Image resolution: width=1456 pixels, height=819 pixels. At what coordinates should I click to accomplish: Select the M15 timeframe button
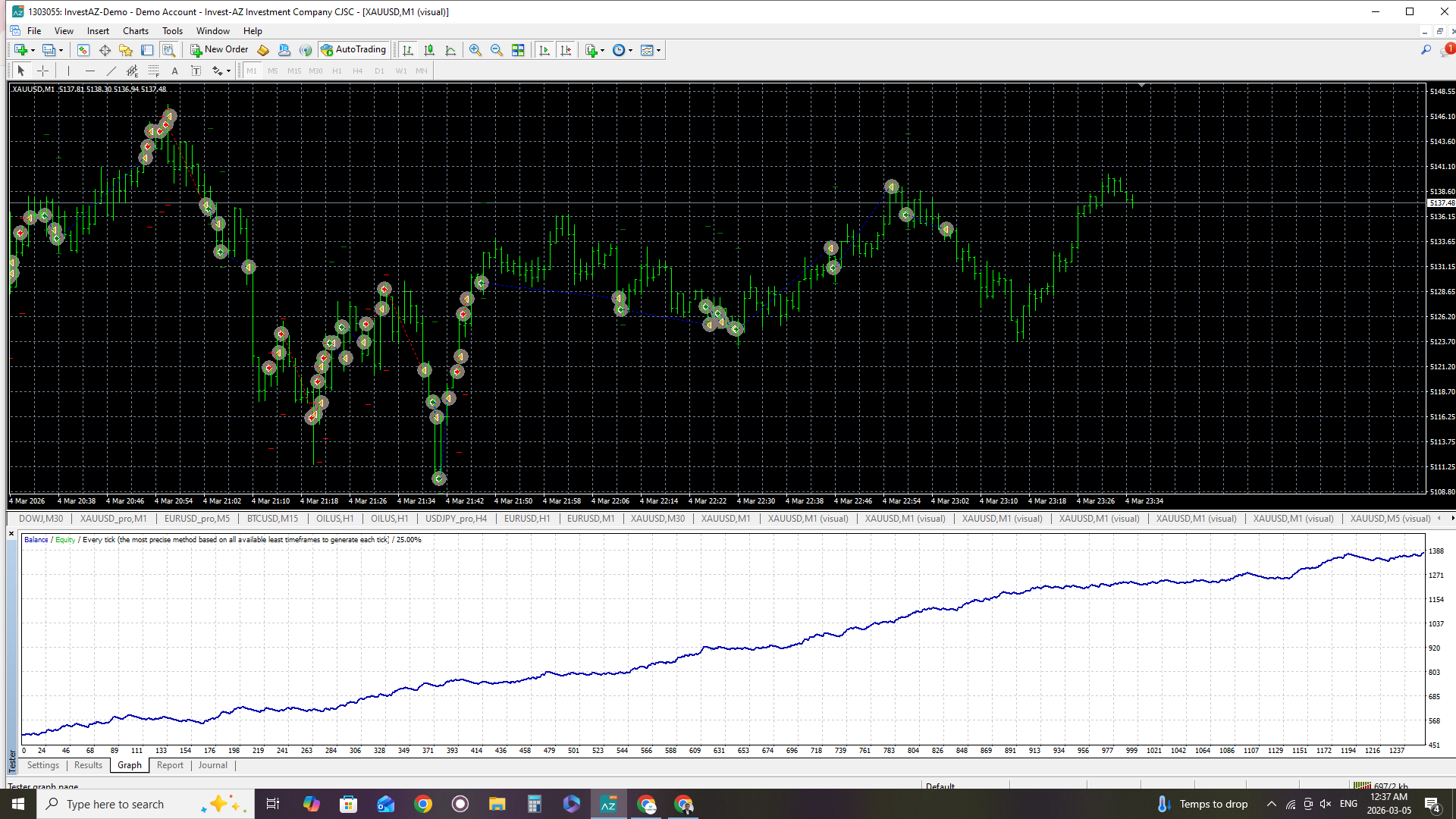pos(293,71)
